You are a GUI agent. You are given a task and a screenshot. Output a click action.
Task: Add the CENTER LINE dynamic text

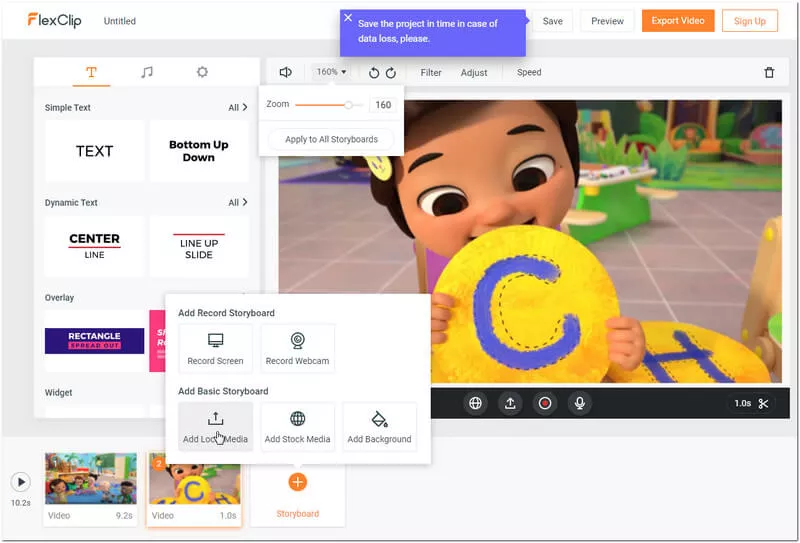pyautogui.click(x=94, y=246)
